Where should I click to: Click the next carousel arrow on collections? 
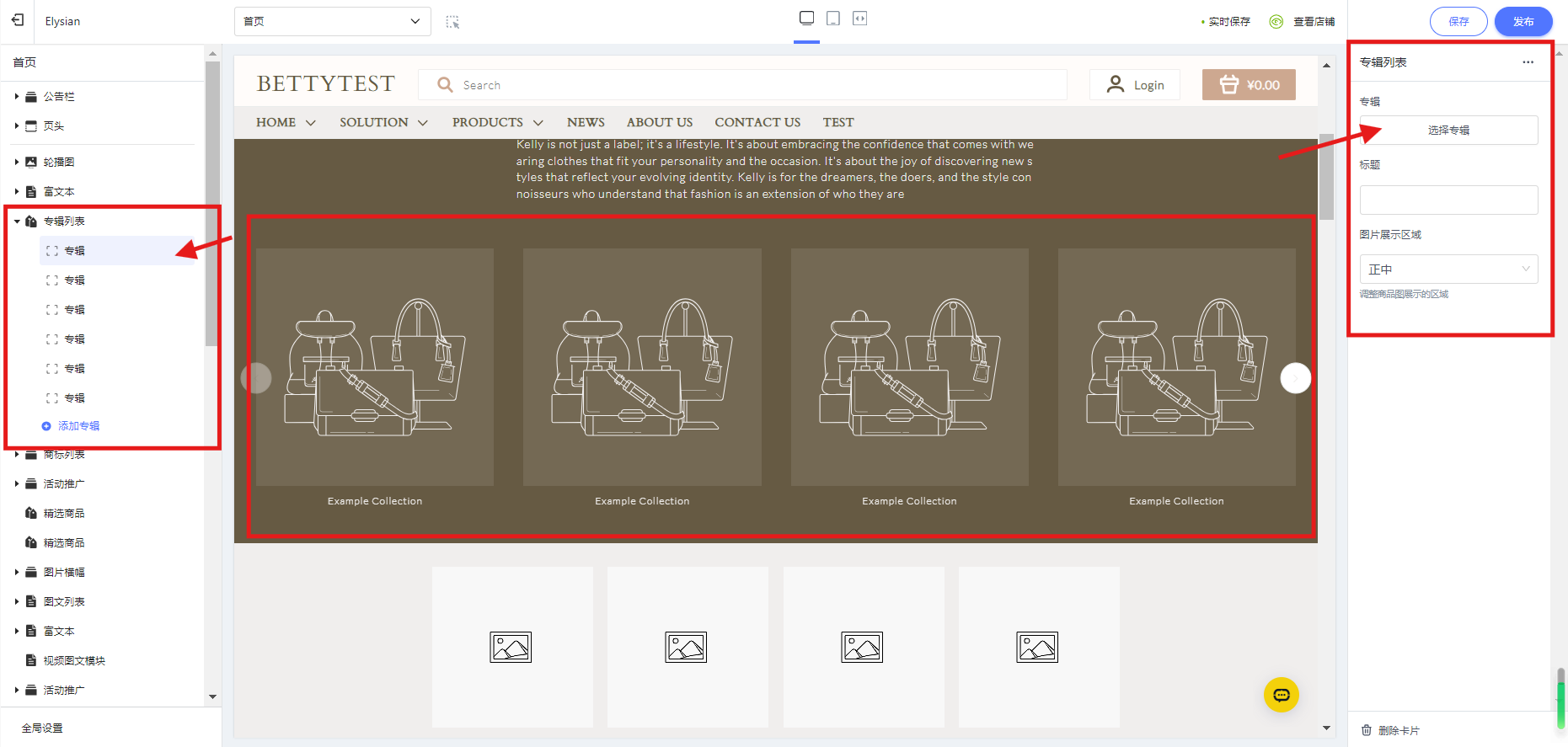pos(1295,378)
